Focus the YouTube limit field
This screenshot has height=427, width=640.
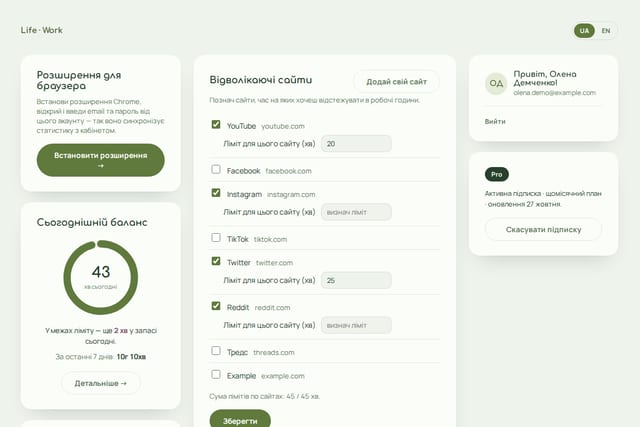click(x=356, y=144)
